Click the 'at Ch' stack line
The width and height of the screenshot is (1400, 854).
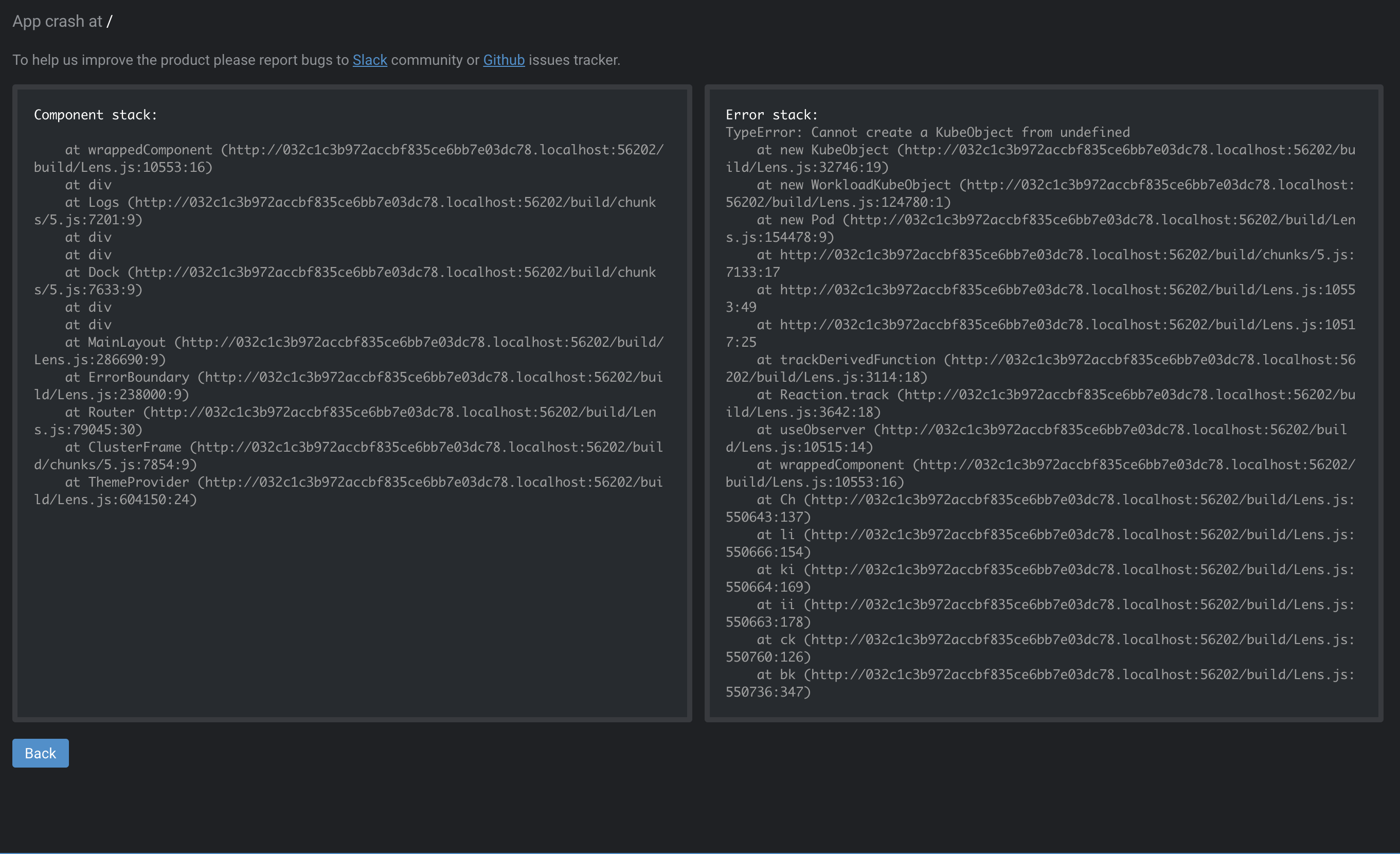coord(1040,508)
